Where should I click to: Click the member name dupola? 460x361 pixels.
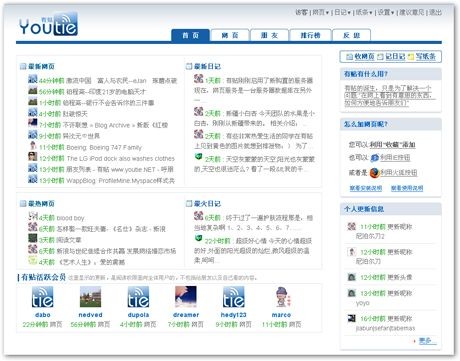point(138,315)
